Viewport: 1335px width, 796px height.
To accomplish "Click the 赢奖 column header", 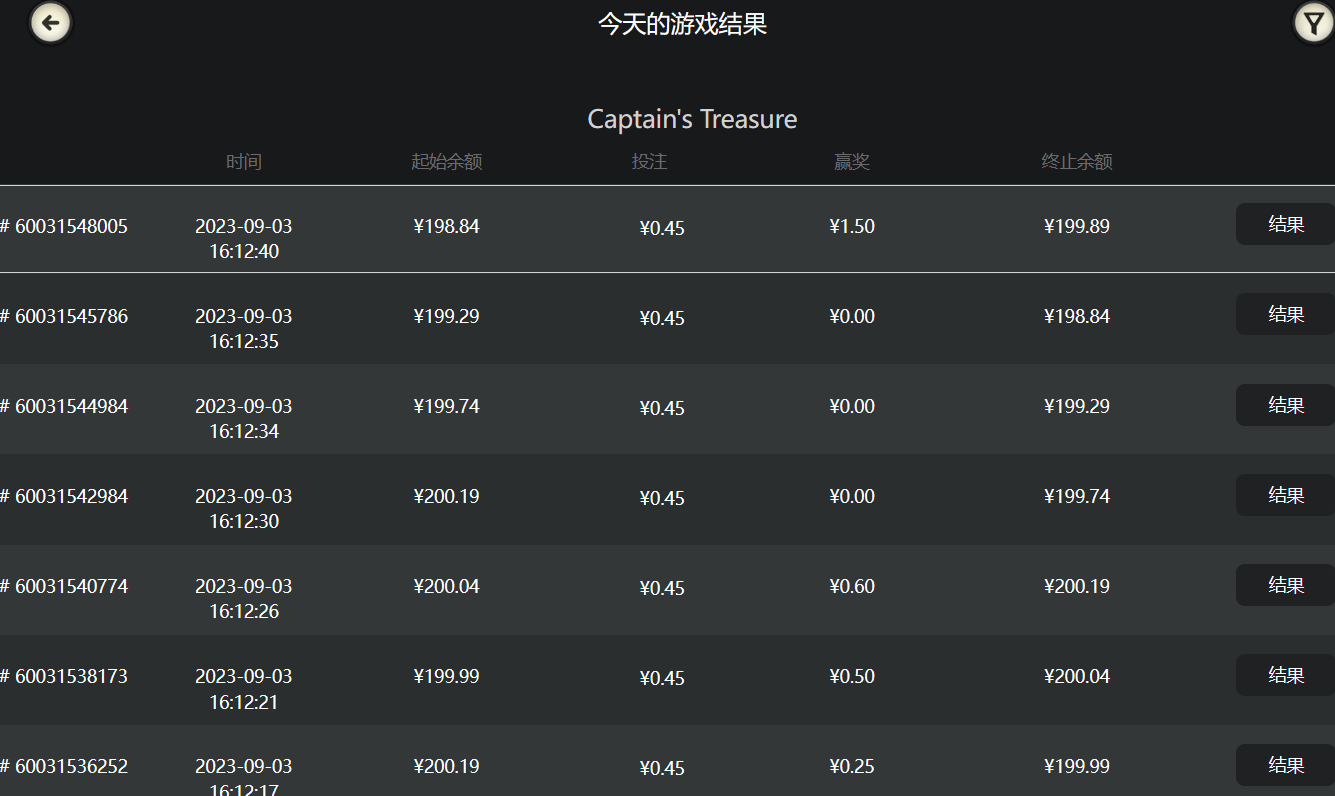I will tap(852, 162).
